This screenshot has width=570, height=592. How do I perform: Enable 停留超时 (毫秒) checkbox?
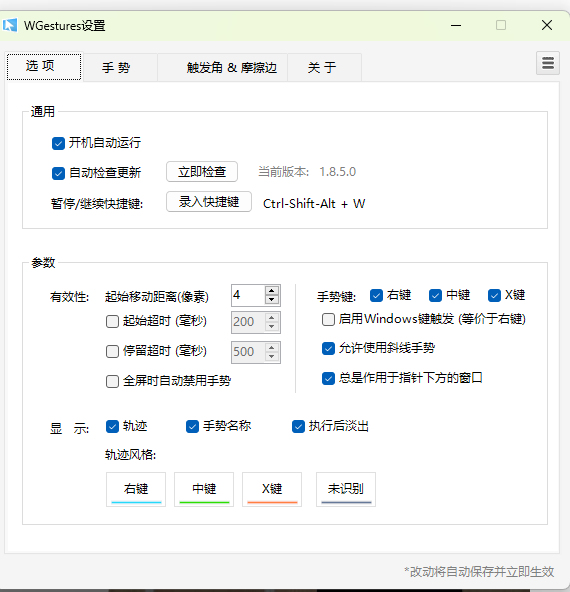click(x=112, y=351)
